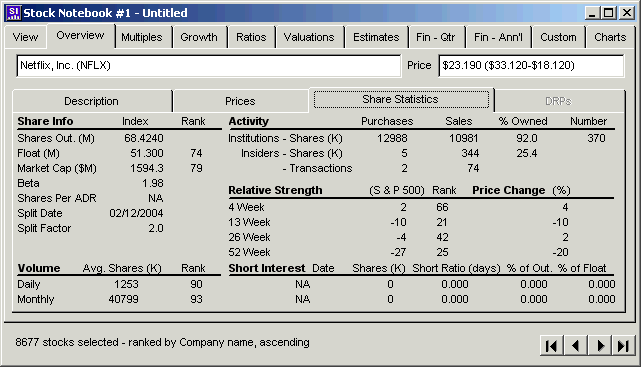Click the Float value 51.300
Image resolution: width=641 pixels, height=367 pixels.
tap(147, 154)
